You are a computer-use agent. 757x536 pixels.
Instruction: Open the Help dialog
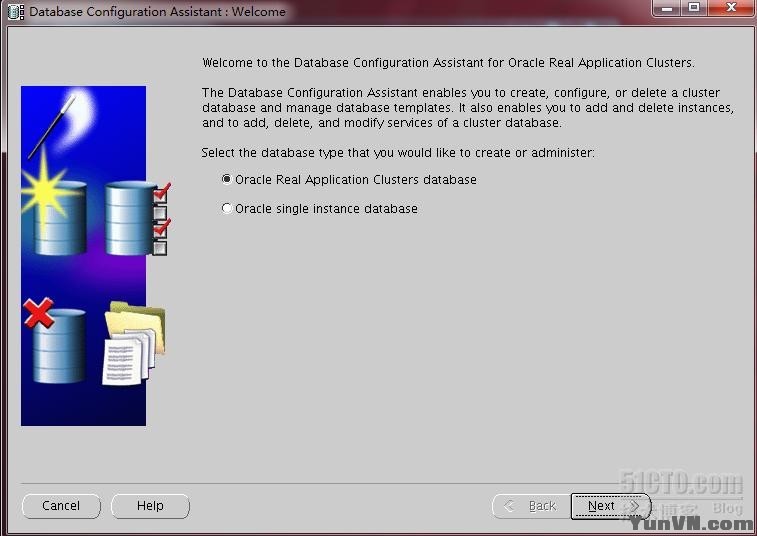[x=150, y=506]
